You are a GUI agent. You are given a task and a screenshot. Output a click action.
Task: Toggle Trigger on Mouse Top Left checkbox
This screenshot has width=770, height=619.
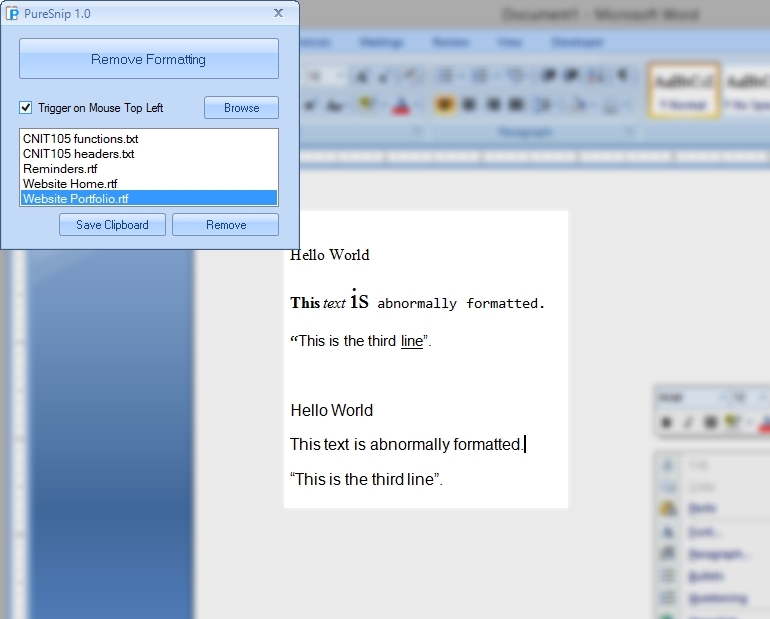pyautogui.click(x=27, y=108)
